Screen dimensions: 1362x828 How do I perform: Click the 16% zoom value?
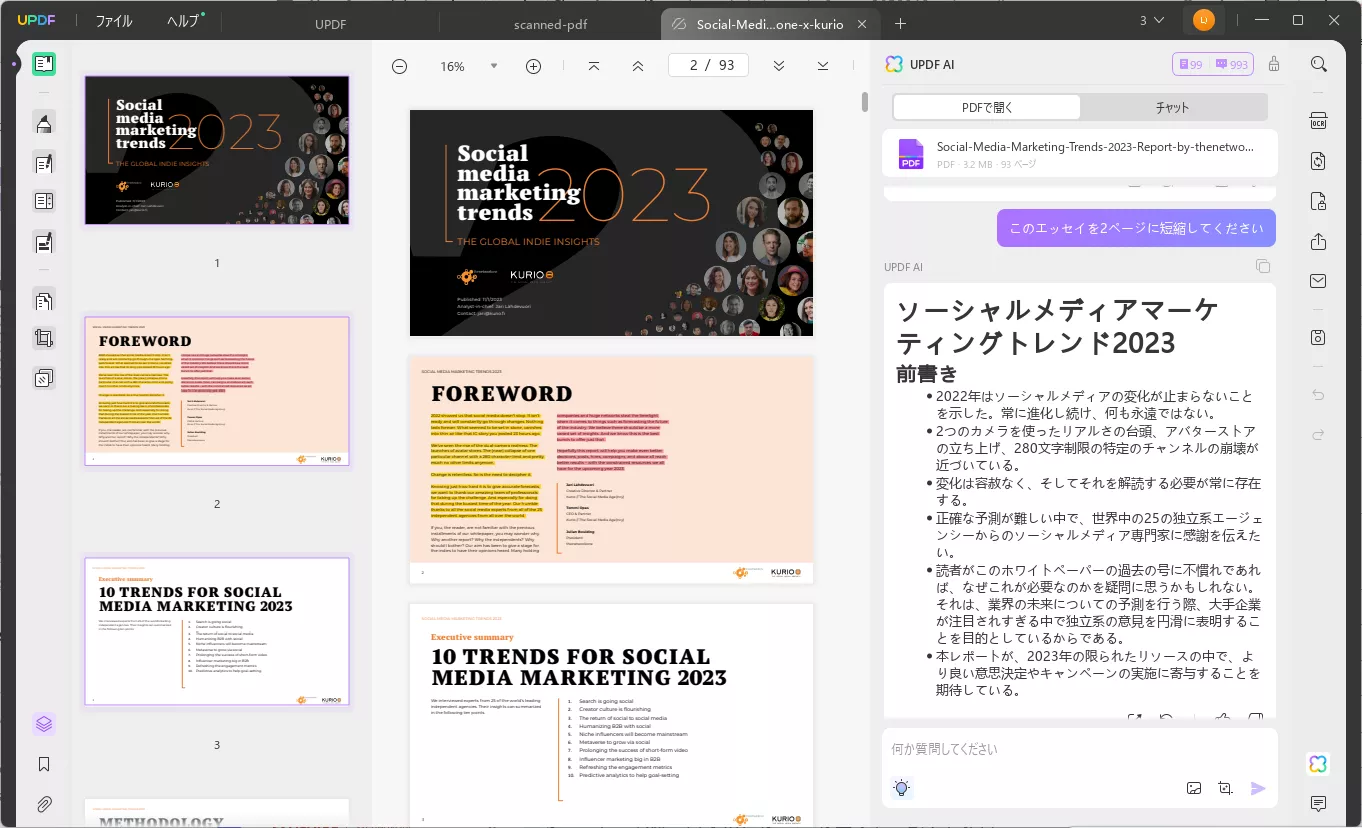click(452, 66)
